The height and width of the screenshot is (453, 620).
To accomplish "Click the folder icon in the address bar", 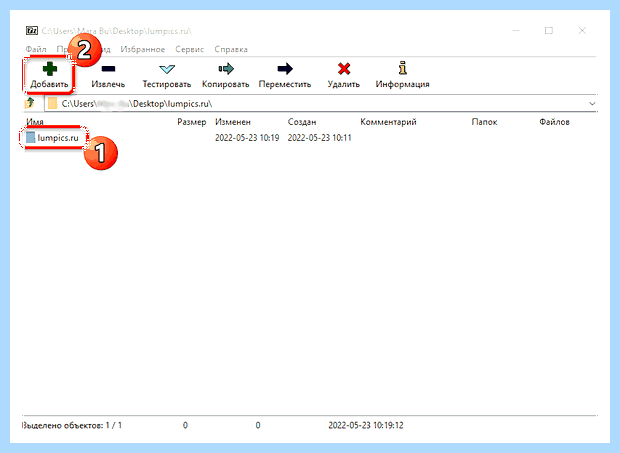I will tap(52, 104).
